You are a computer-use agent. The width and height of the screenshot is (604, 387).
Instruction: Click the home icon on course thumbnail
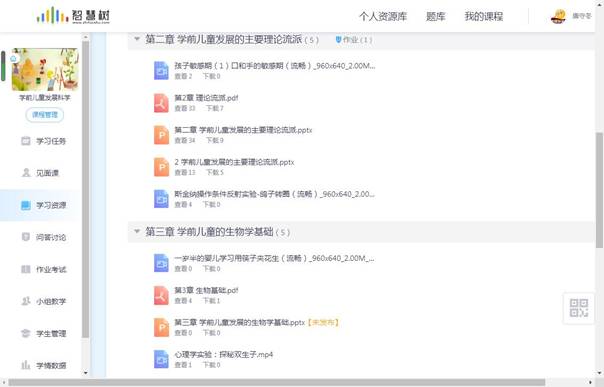(14, 59)
